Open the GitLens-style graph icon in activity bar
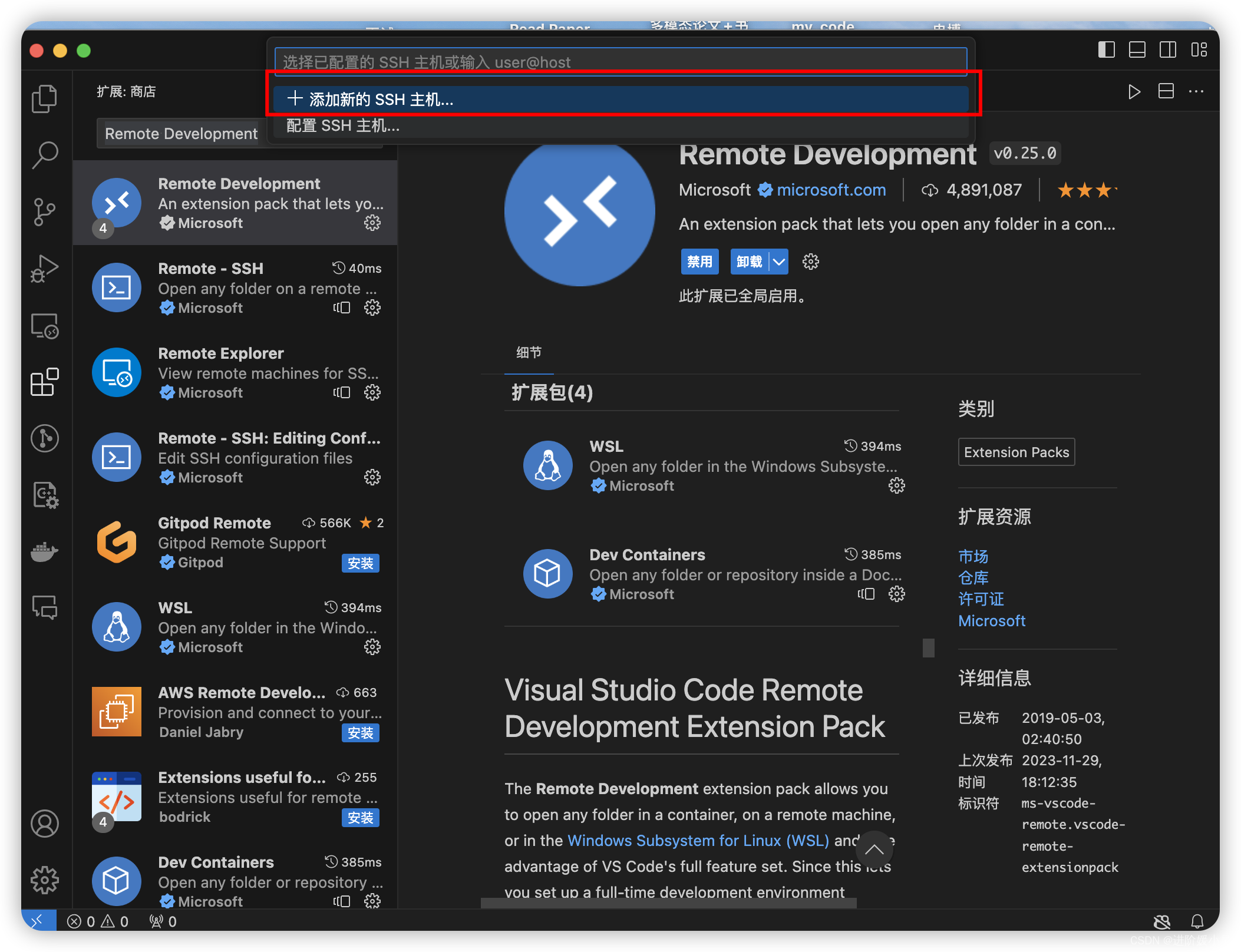 point(45,439)
